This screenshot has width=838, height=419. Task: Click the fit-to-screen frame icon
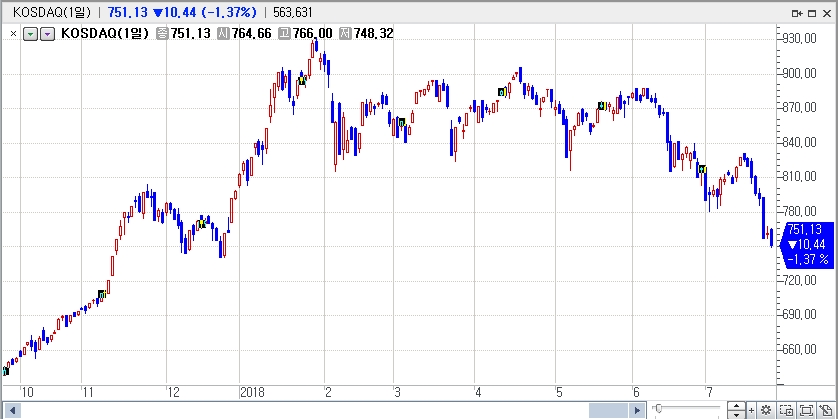(806, 410)
